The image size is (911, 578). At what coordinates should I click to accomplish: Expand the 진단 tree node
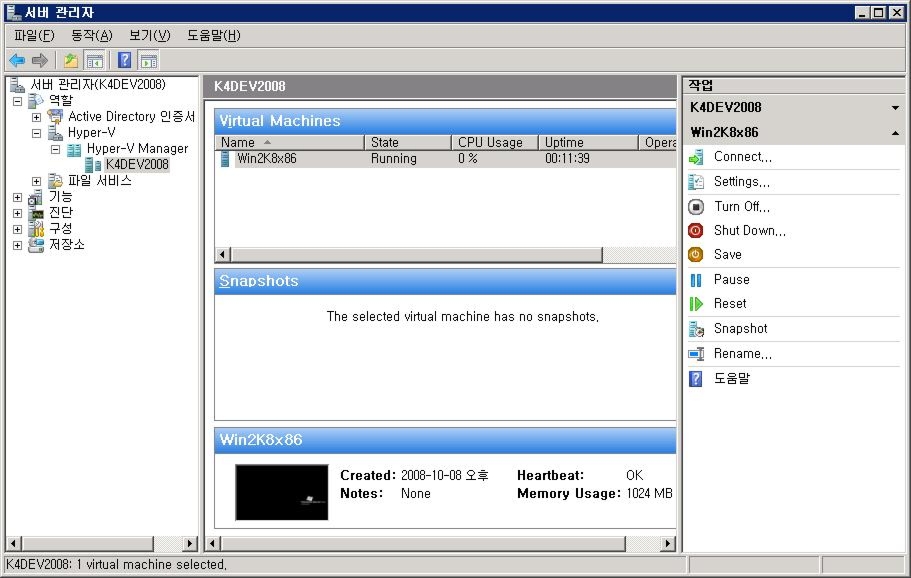(x=17, y=213)
